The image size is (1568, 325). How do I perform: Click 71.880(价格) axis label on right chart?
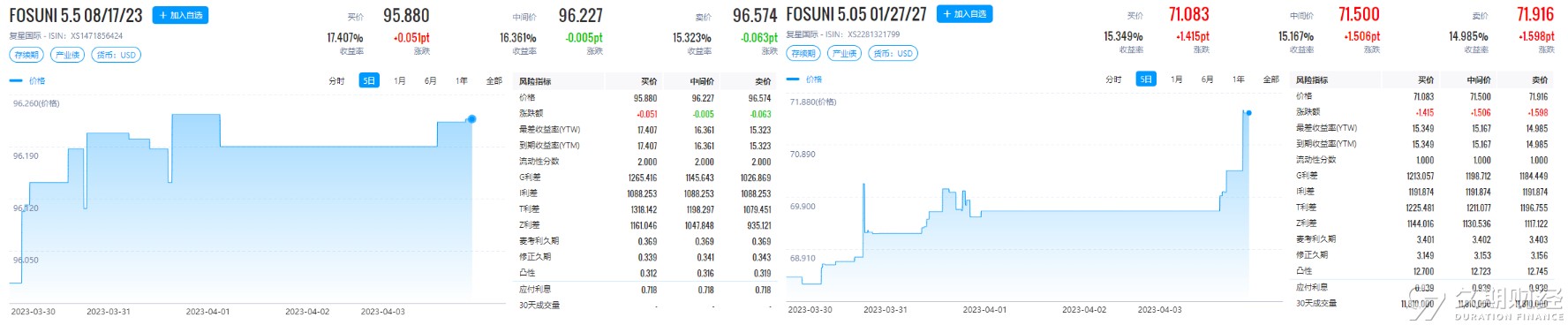tap(813, 102)
